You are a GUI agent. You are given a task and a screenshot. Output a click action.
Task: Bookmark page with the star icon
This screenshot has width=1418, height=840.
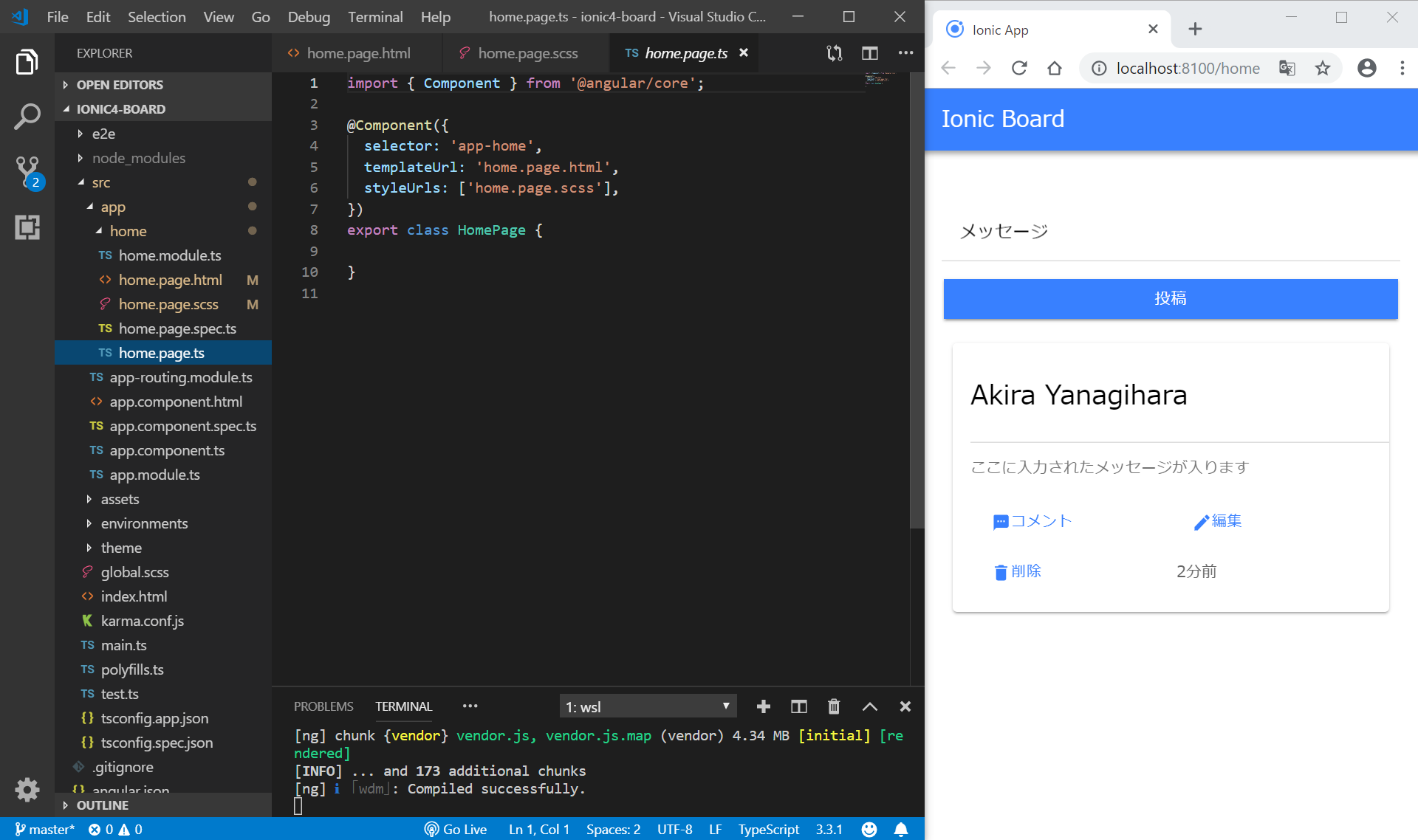(x=1322, y=68)
